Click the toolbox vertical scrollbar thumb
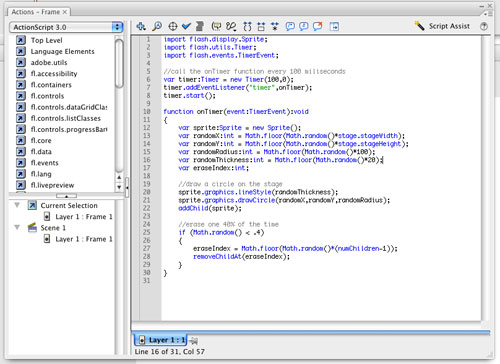The width and height of the screenshot is (500, 364). 119,63
